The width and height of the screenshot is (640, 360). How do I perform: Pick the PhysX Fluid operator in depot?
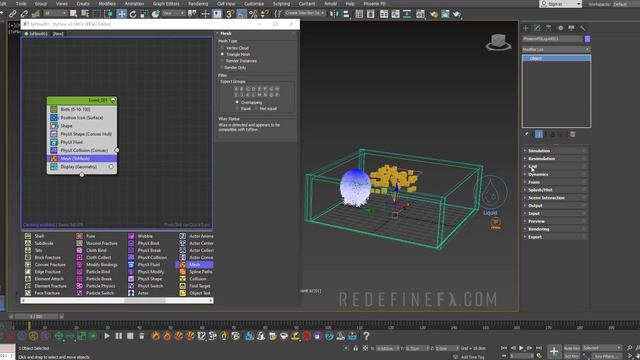click(x=145, y=264)
